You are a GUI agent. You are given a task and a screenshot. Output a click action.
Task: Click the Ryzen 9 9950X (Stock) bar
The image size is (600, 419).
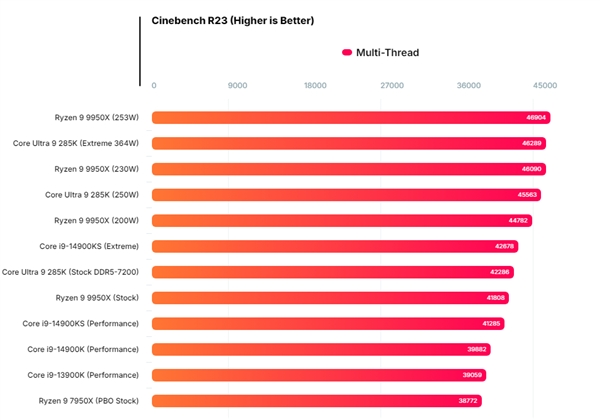point(330,298)
